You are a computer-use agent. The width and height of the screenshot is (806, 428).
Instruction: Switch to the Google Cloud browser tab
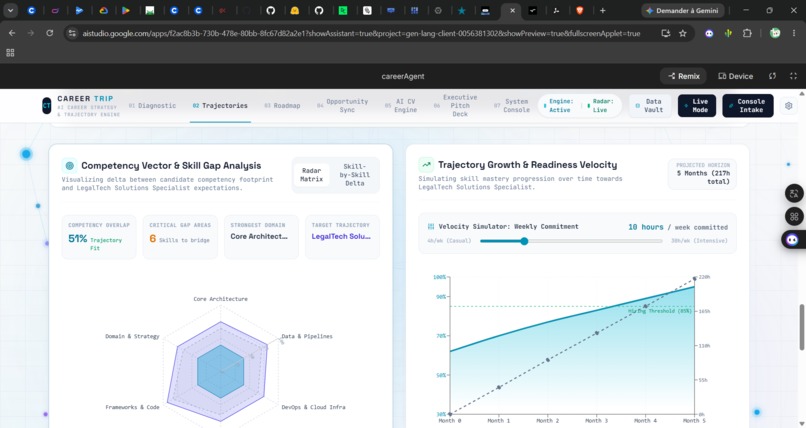click(x=103, y=10)
